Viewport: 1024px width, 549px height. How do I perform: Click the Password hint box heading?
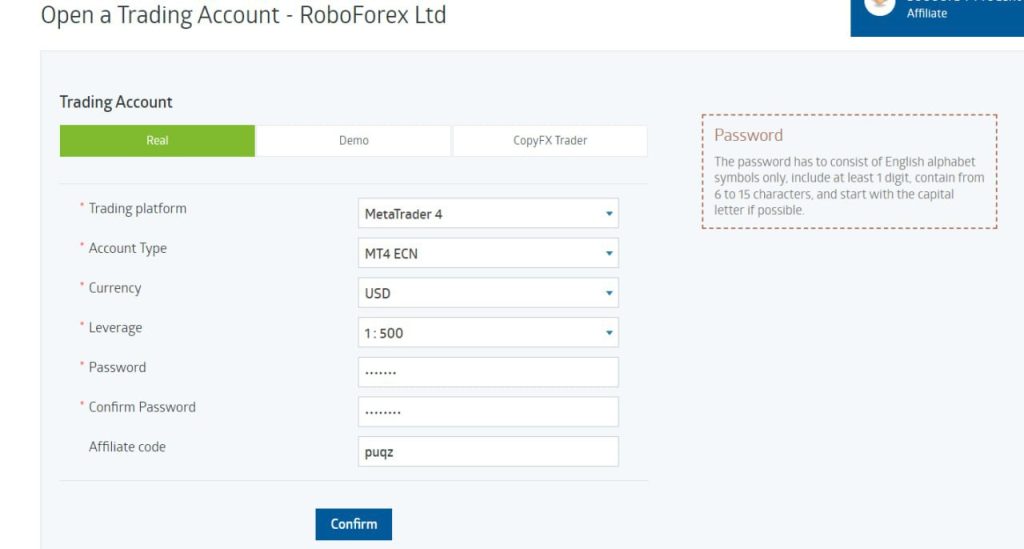point(748,135)
